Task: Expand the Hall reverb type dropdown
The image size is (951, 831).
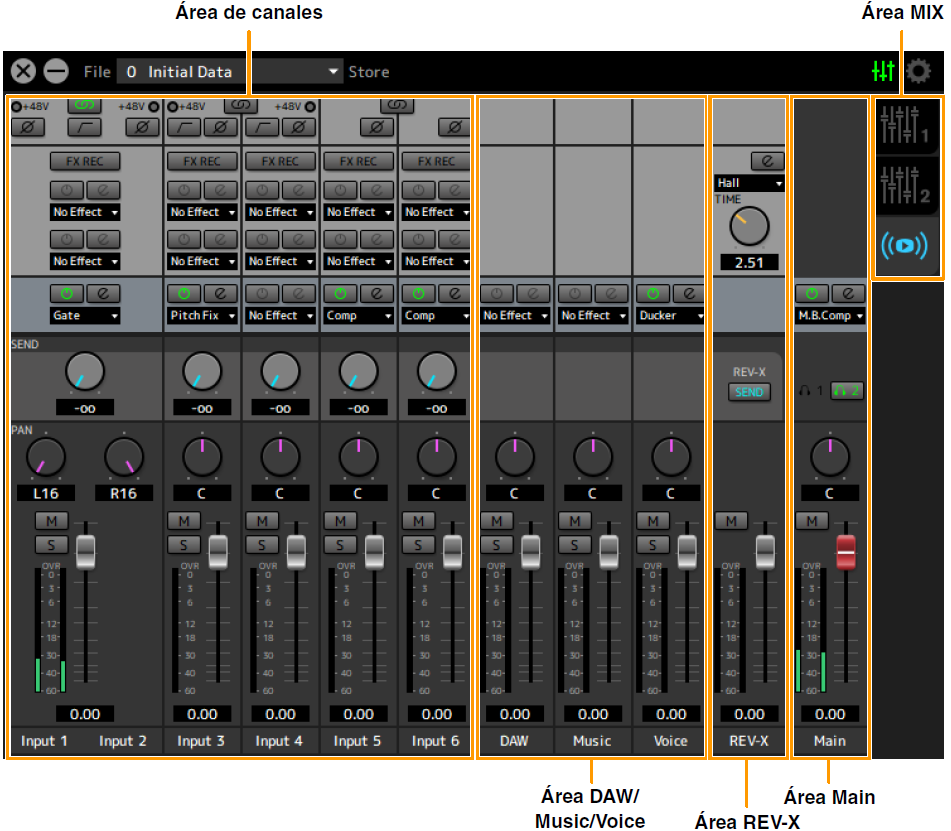Action: (749, 184)
